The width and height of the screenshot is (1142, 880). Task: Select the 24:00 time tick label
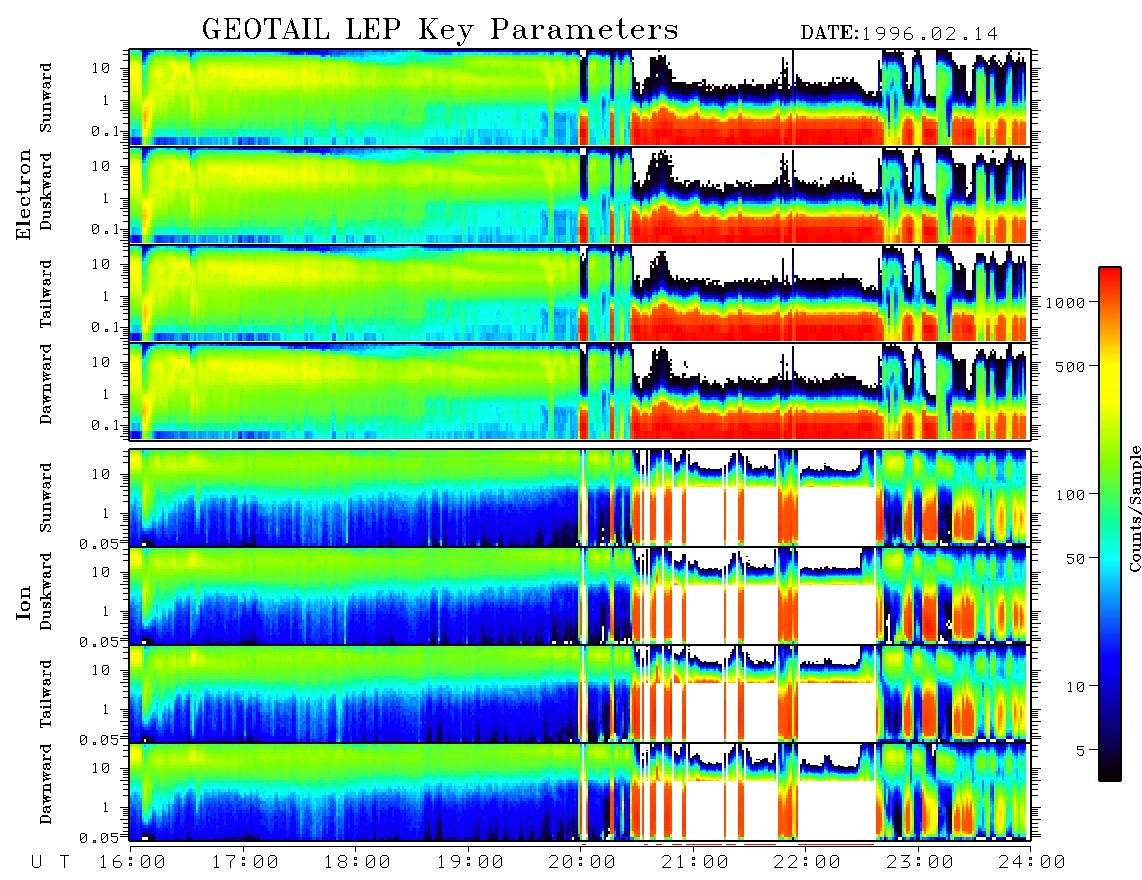pos(1031,862)
